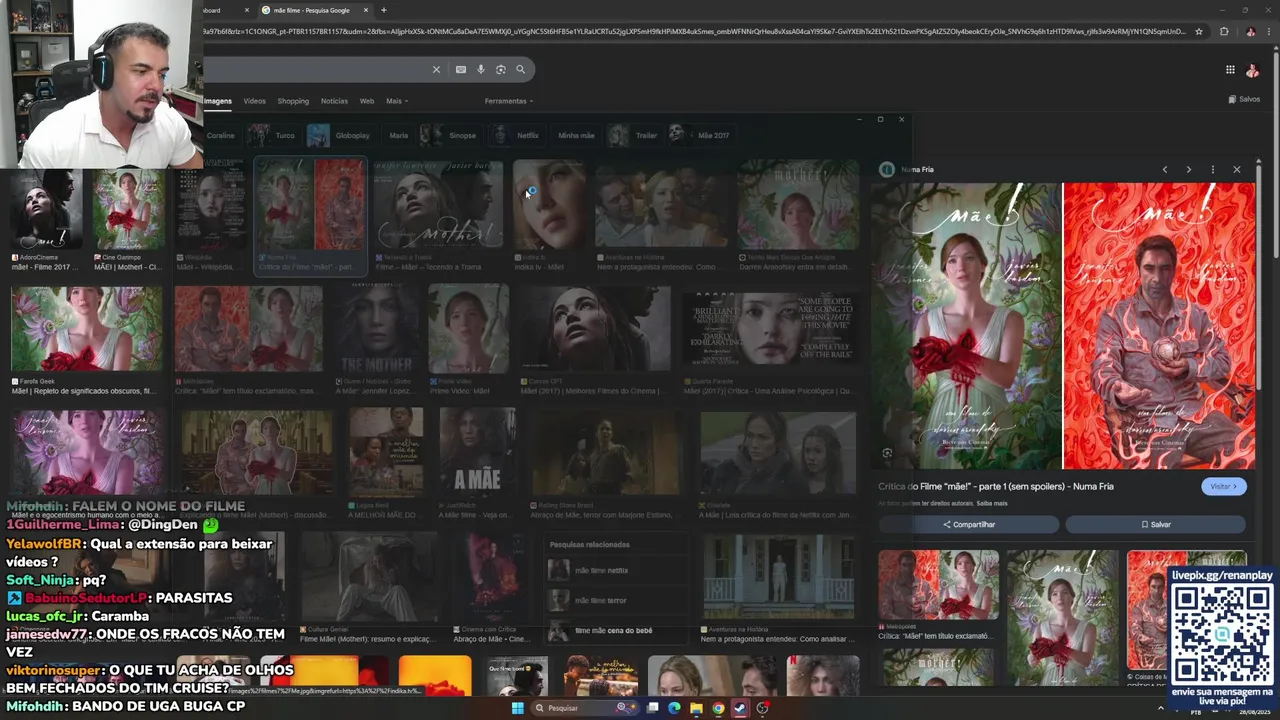Select the Netflix filter chip
Image resolution: width=1280 pixels, height=720 pixels.
tap(515, 135)
